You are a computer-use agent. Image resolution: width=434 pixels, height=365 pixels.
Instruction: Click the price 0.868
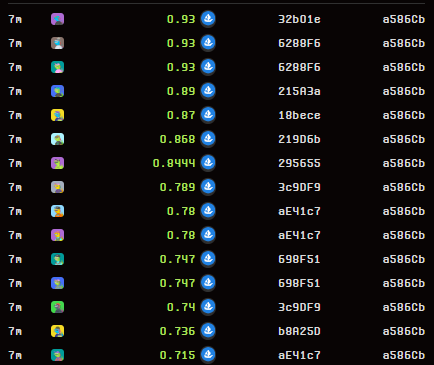pyautogui.click(x=177, y=139)
